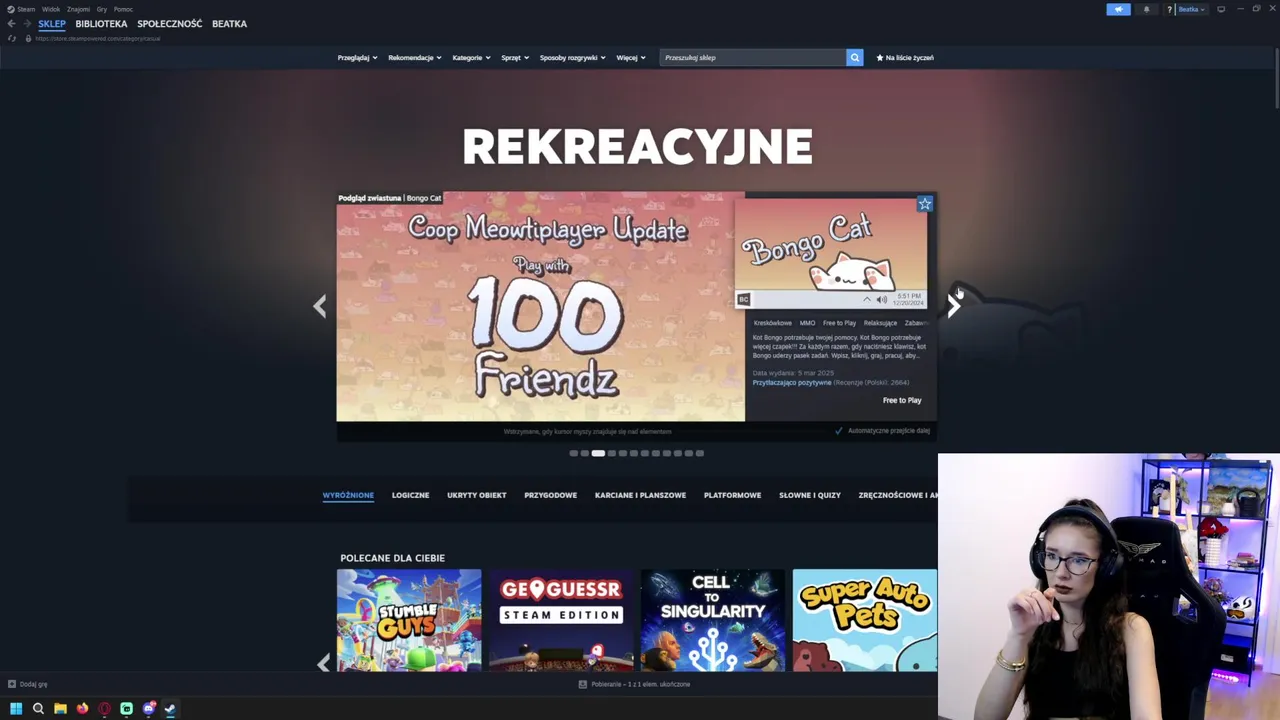
Task: Launch Opera from the taskbar
Action: click(104, 709)
